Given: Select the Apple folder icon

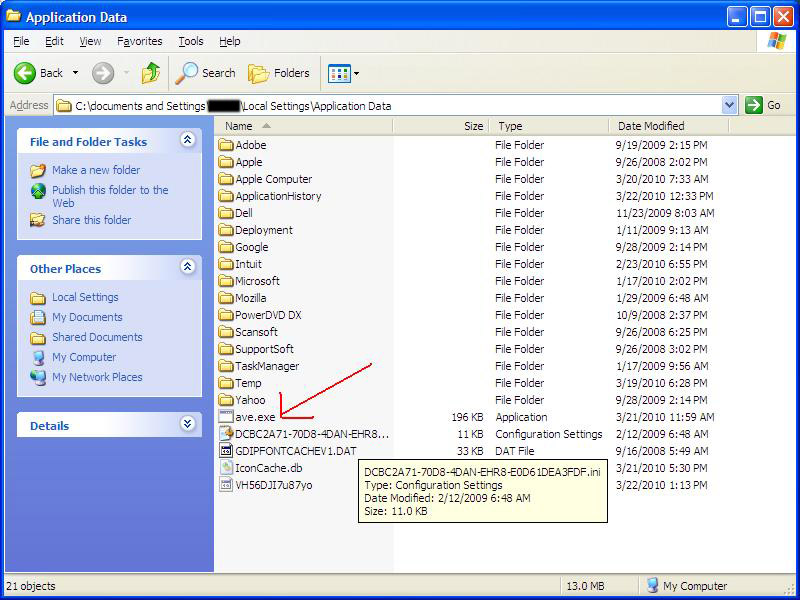Looking at the screenshot, I should (226, 162).
